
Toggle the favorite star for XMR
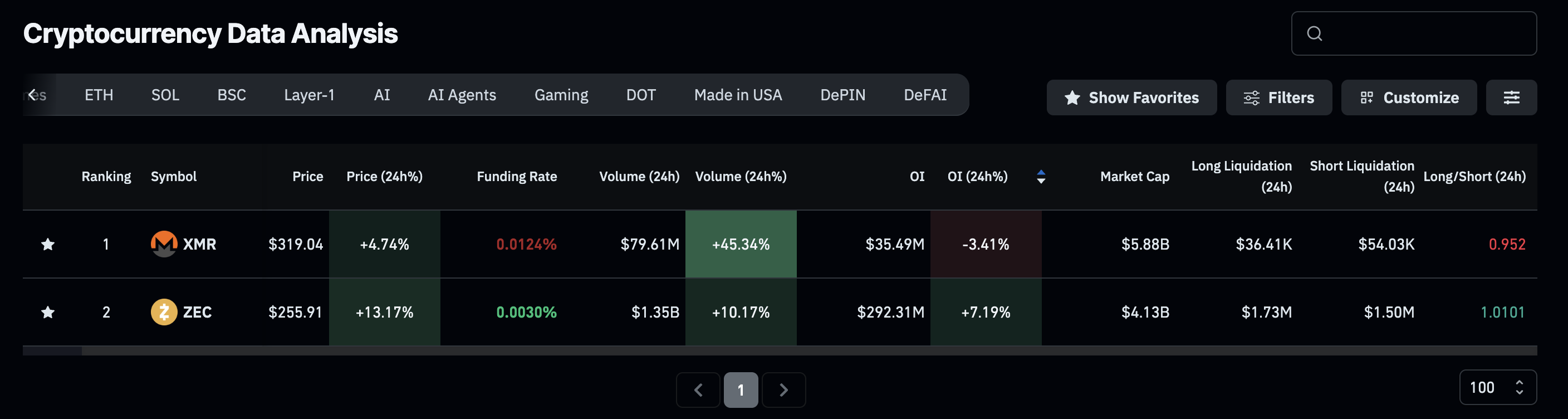[x=48, y=244]
